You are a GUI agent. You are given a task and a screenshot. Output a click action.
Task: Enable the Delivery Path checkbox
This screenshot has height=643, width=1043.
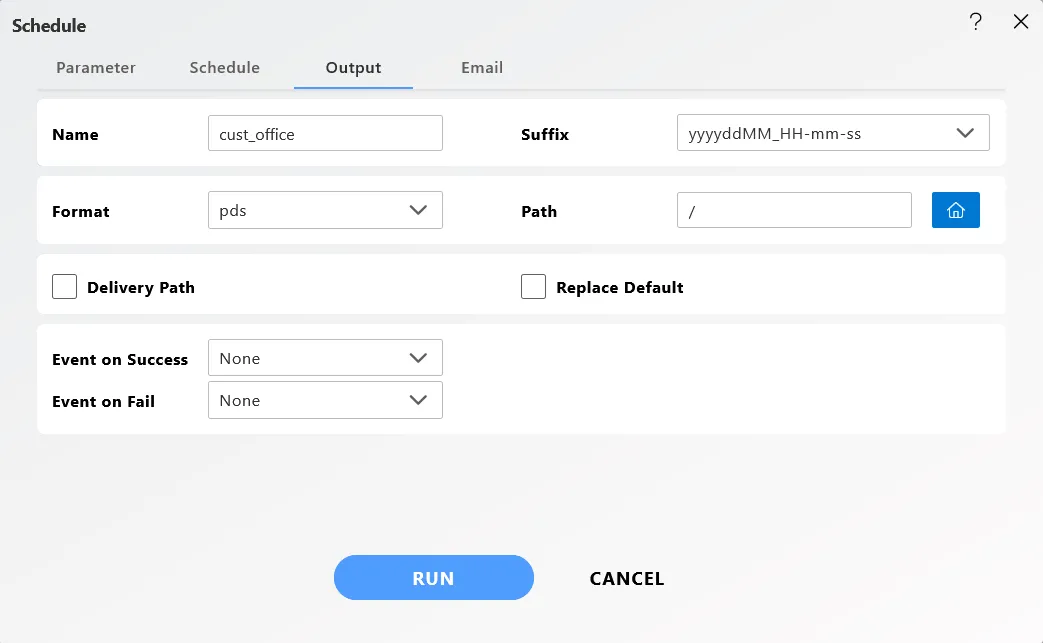[x=65, y=287]
